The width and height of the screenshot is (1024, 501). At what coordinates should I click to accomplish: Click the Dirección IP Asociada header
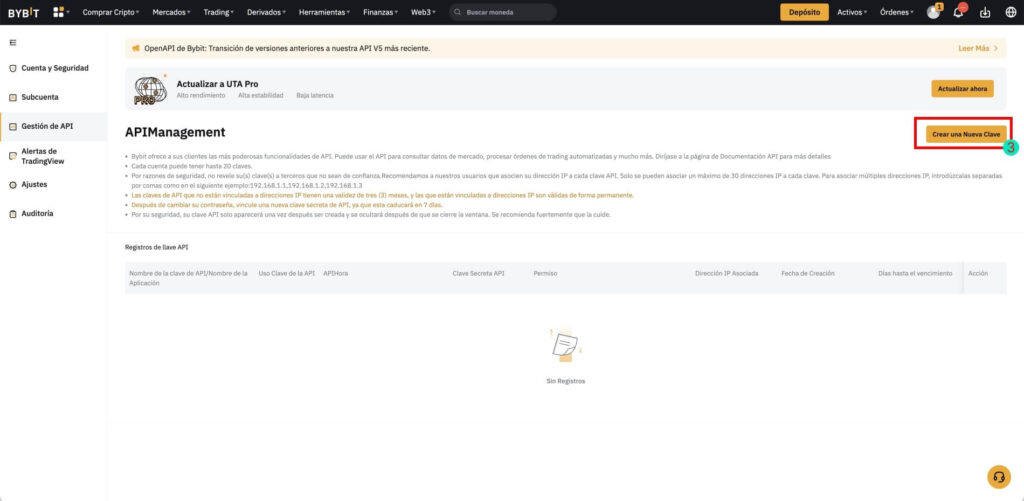(x=727, y=274)
